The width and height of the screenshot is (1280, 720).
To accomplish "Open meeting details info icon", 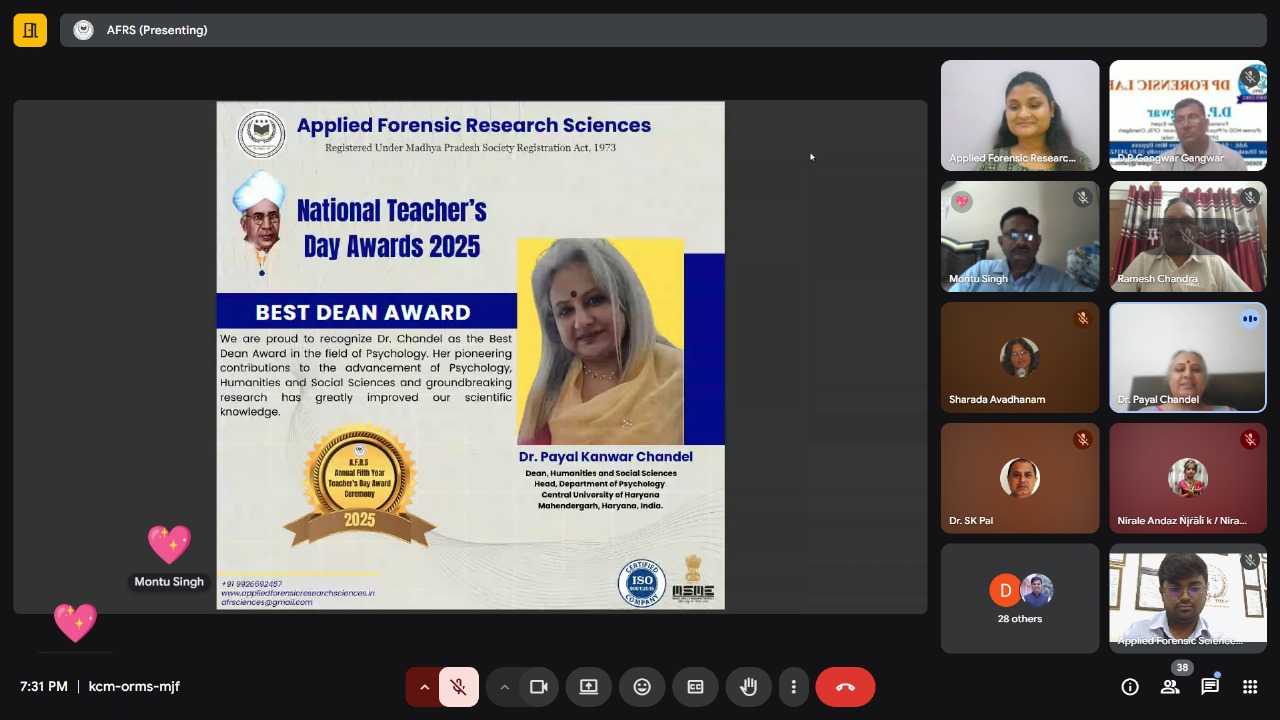I will [1130, 687].
